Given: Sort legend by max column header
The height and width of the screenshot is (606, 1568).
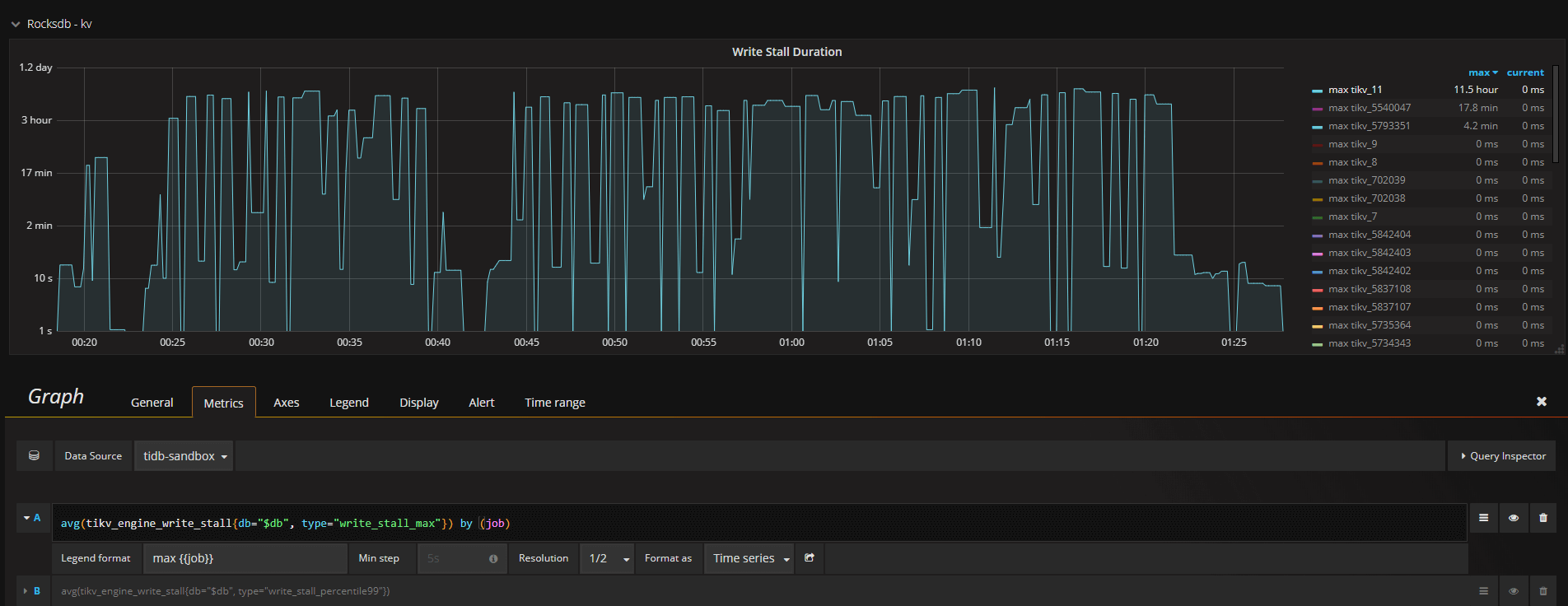Looking at the screenshot, I should [1483, 72].
